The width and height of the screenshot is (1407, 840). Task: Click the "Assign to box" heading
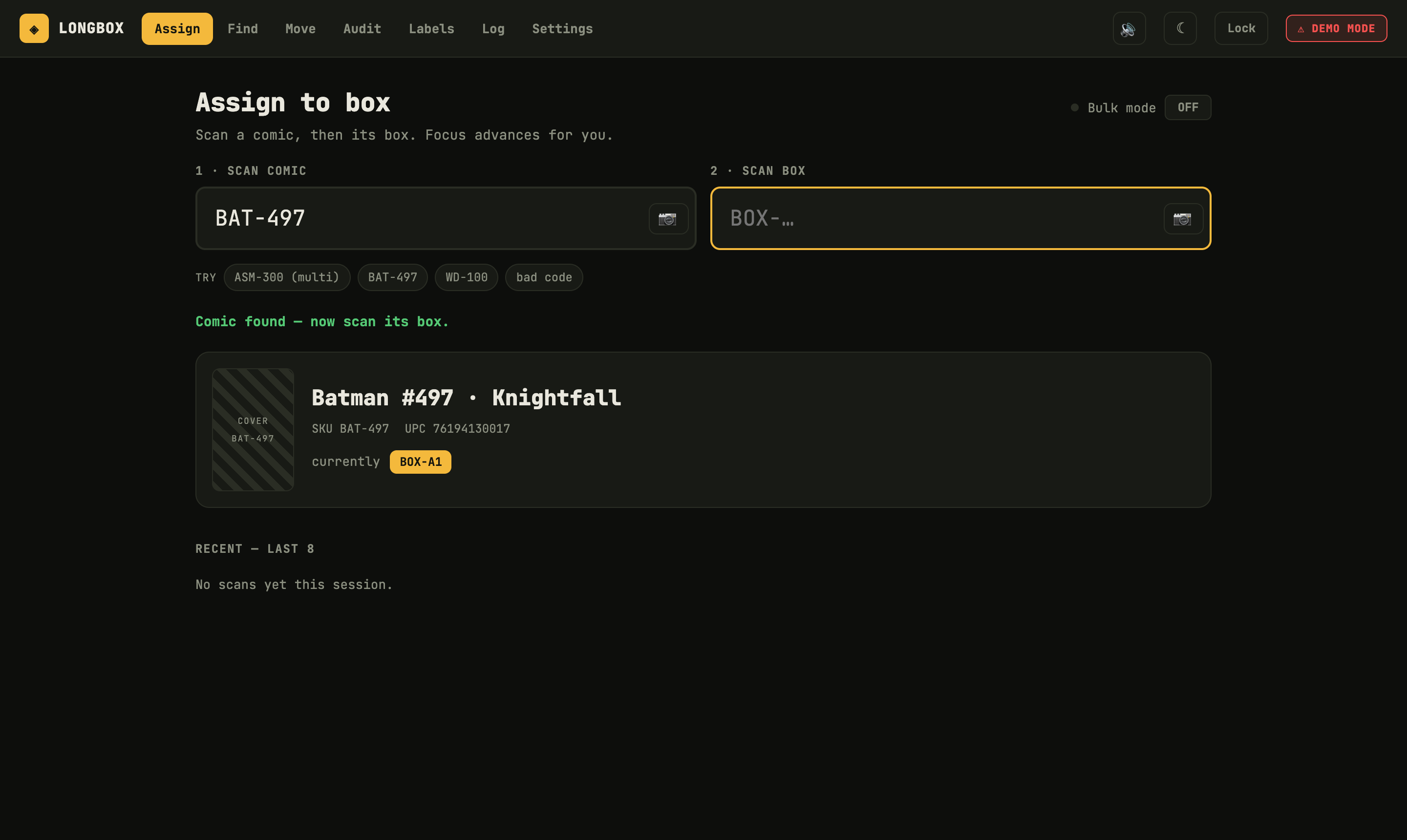pyautogui.click(x=293, y=103)
